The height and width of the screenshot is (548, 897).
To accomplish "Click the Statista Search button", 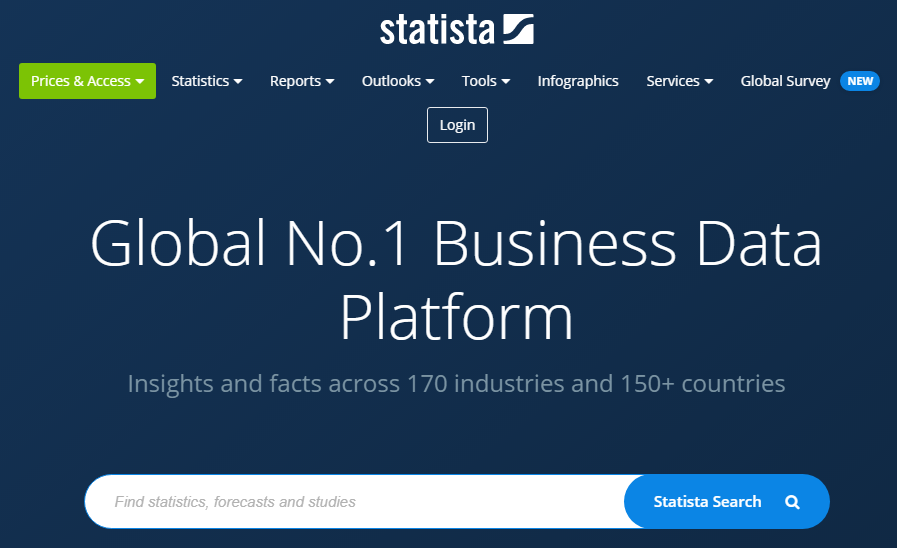I will [727, 502].
